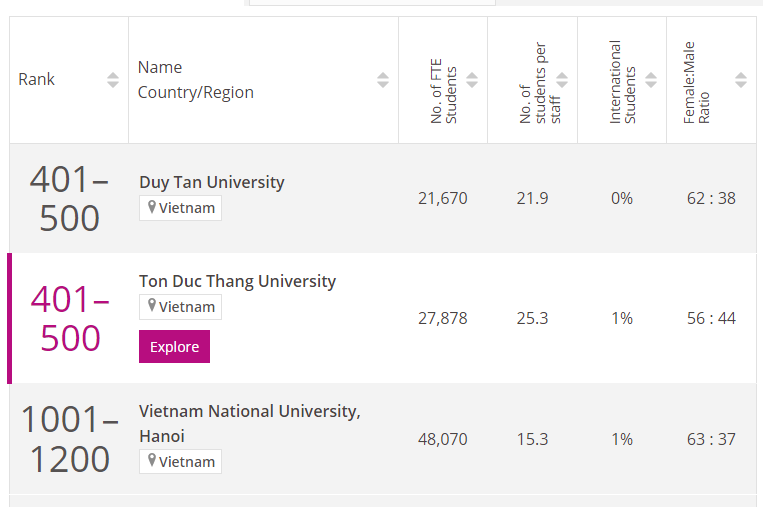Sort by students per staff arrows
763x507 pixels.
(562, 80)
